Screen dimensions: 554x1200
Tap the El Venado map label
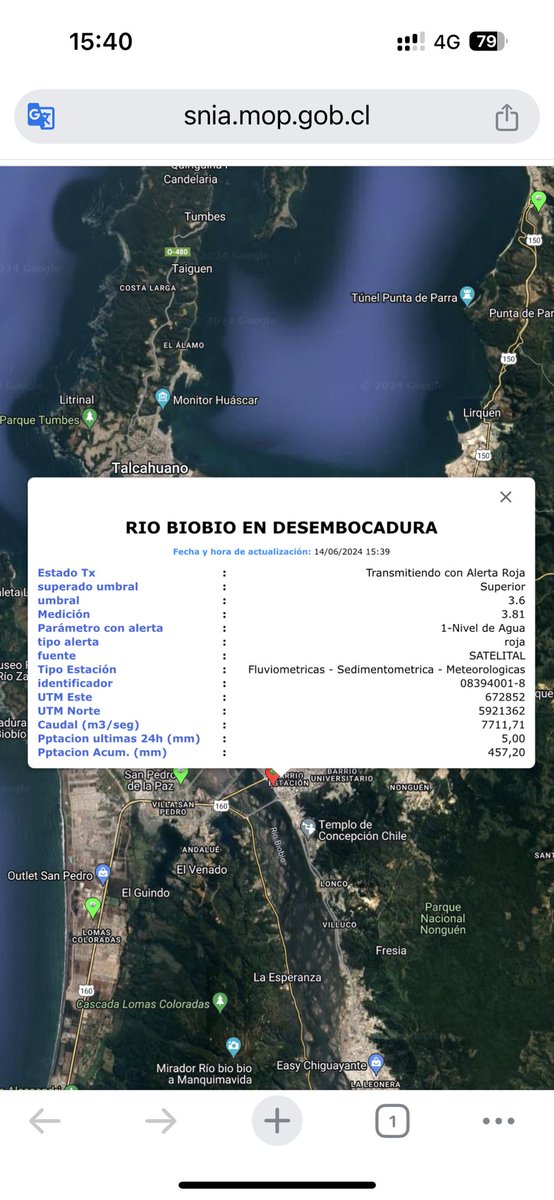202,869
